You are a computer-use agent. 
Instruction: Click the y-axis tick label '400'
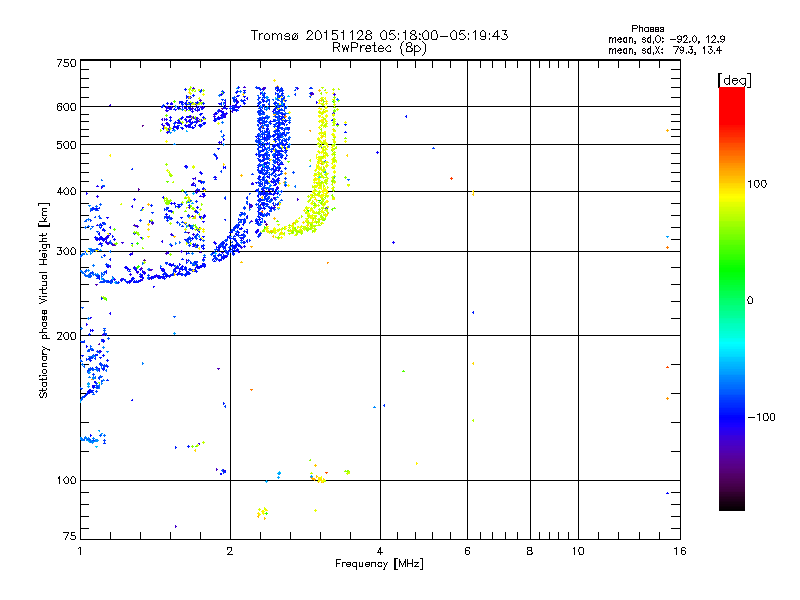[x=66, y=191]
